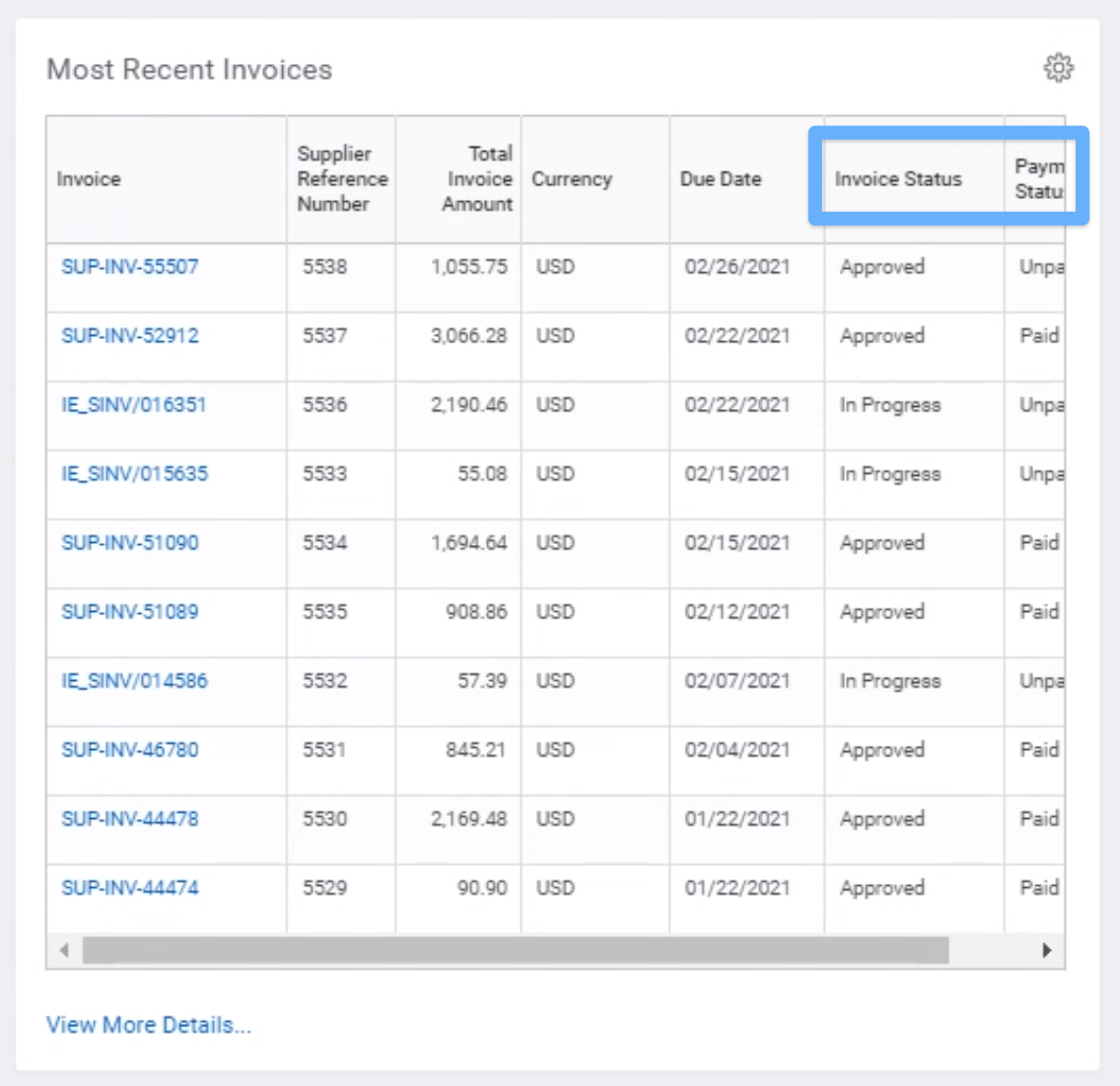Open the widget settings gear icon
The width and height of the screenshot is (1120, 1086).
1058,67
